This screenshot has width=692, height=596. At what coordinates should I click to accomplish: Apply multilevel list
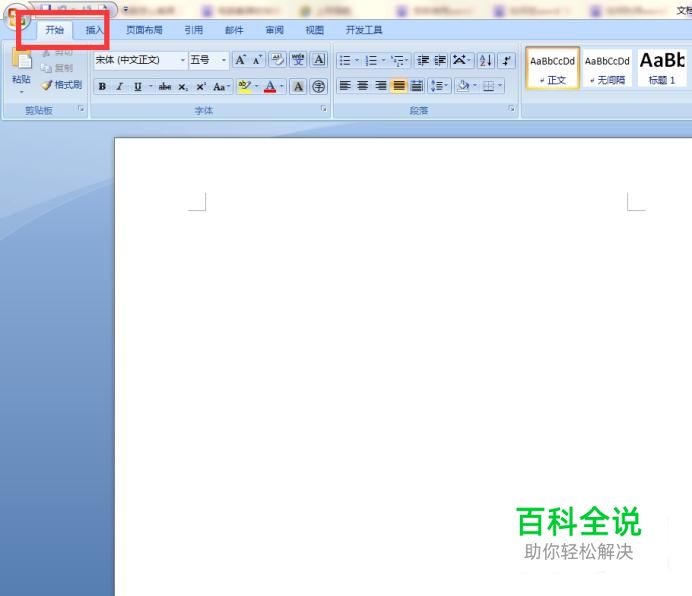coord(399,60)
